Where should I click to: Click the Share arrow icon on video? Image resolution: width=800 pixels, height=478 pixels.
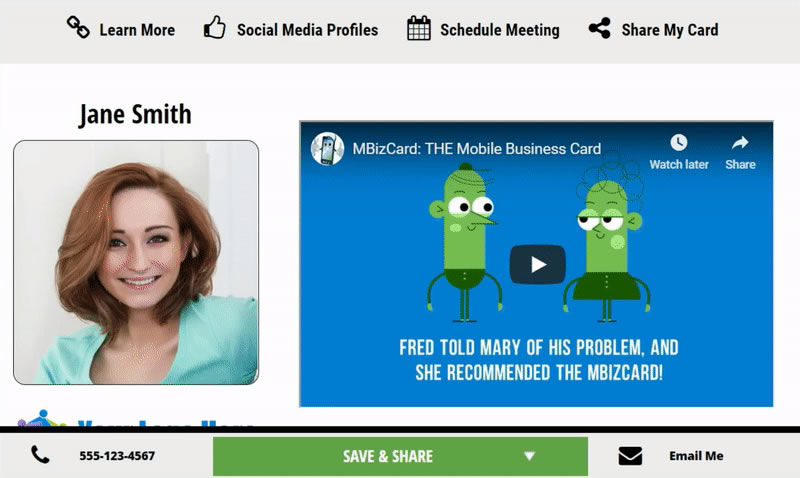pyautogui.click(x=740, y=143)
